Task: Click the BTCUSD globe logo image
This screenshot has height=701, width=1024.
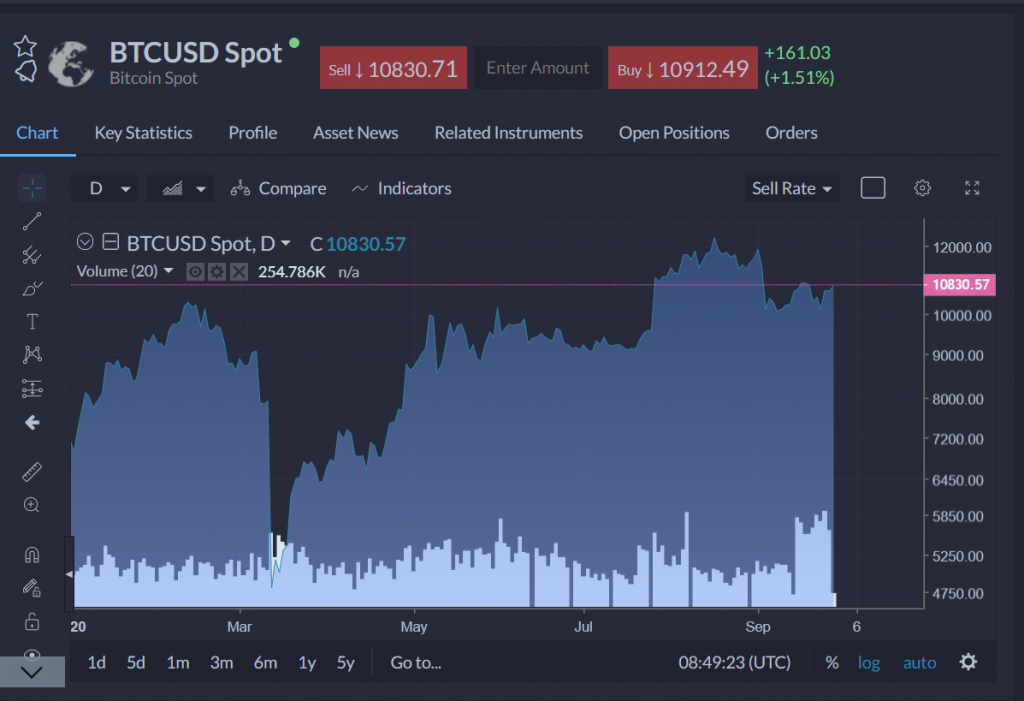Action: (x=71, y=63)
